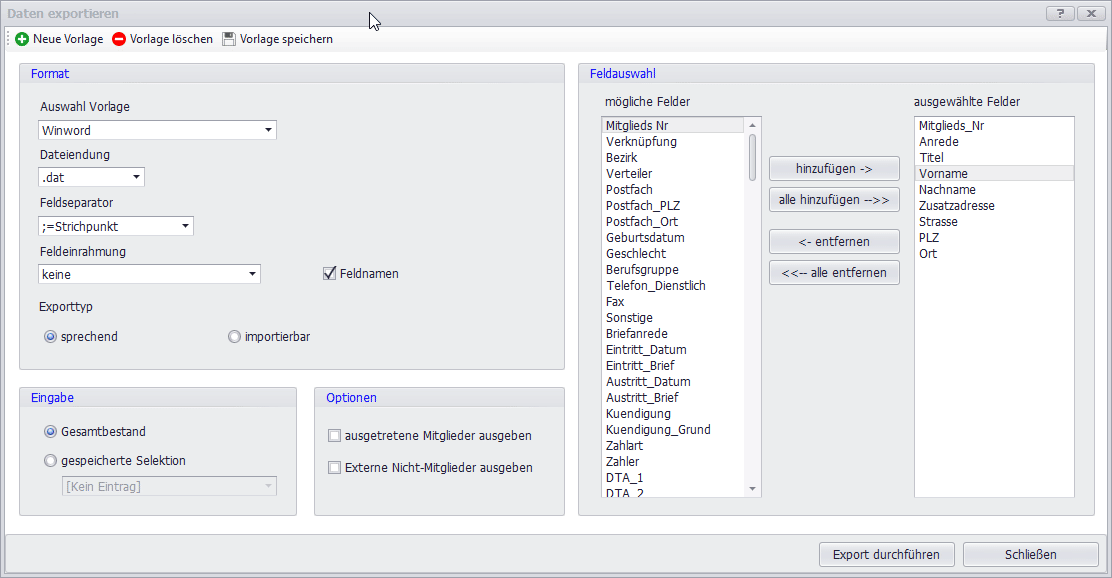
Task: Open the Auswahl Vorlage dropdown
Action: click(268, 130)
